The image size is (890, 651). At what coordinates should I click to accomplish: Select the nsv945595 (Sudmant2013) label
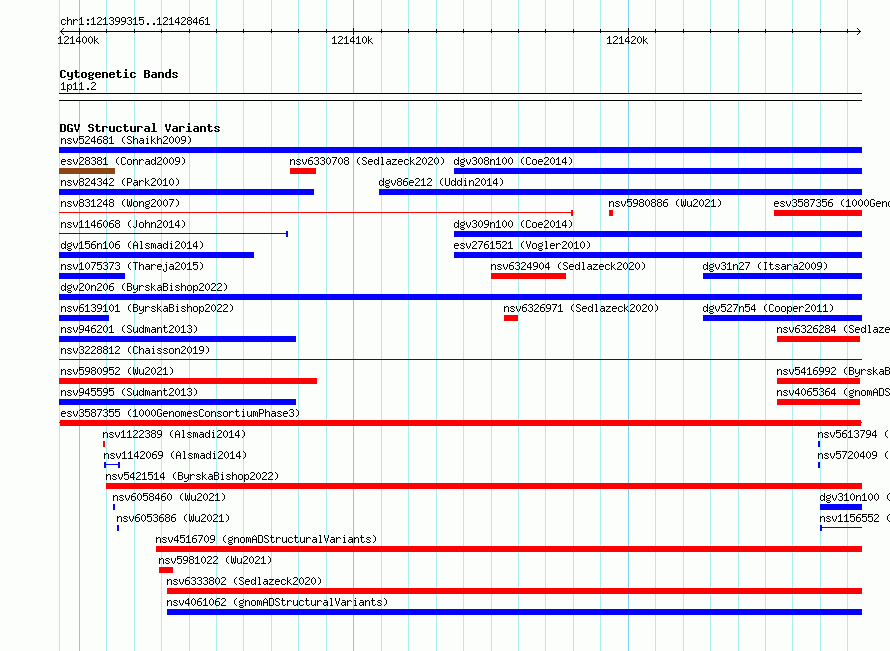tap(129, 392)
